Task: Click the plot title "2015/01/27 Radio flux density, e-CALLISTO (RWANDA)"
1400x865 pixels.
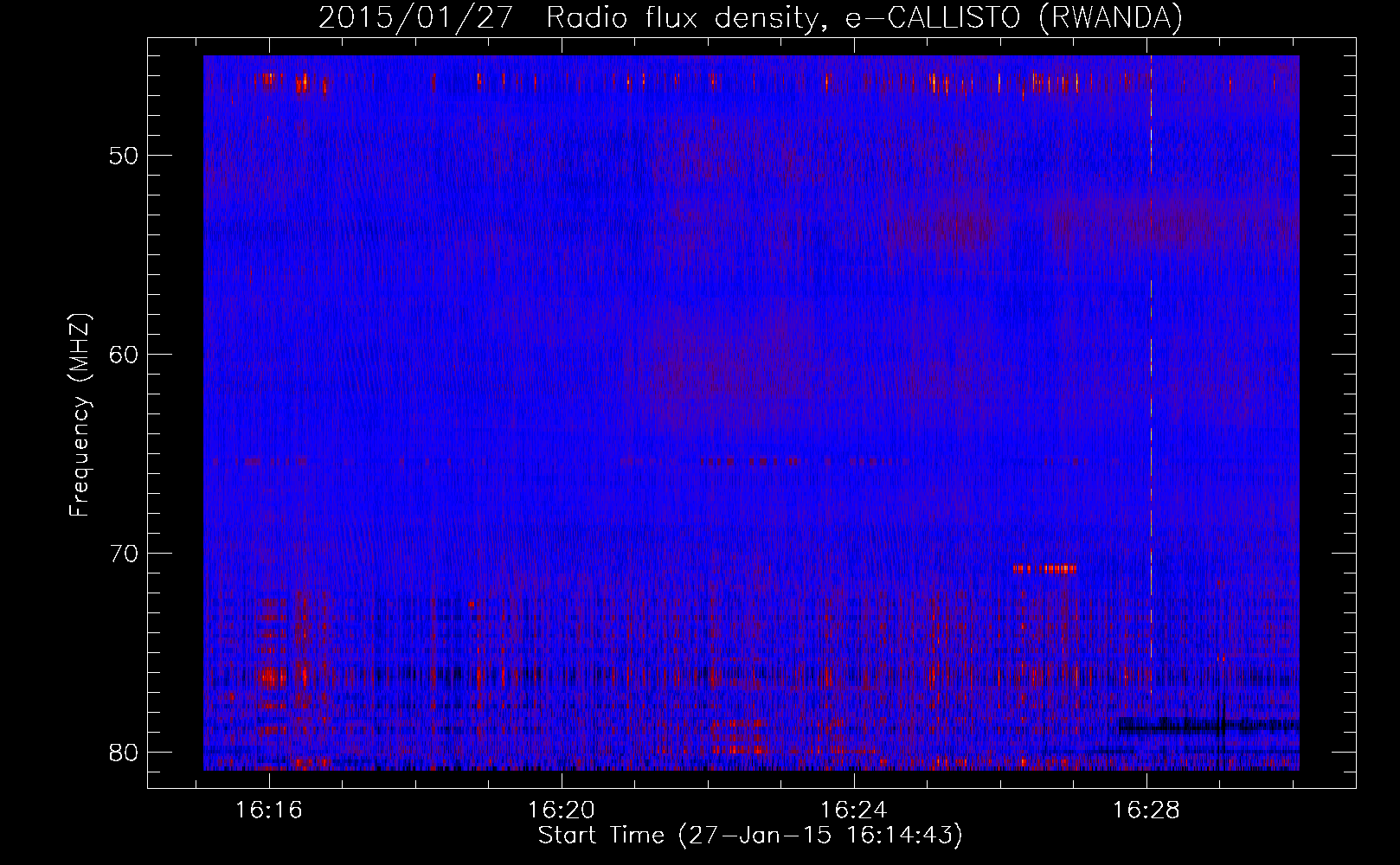Action: (x=750, y=17)
